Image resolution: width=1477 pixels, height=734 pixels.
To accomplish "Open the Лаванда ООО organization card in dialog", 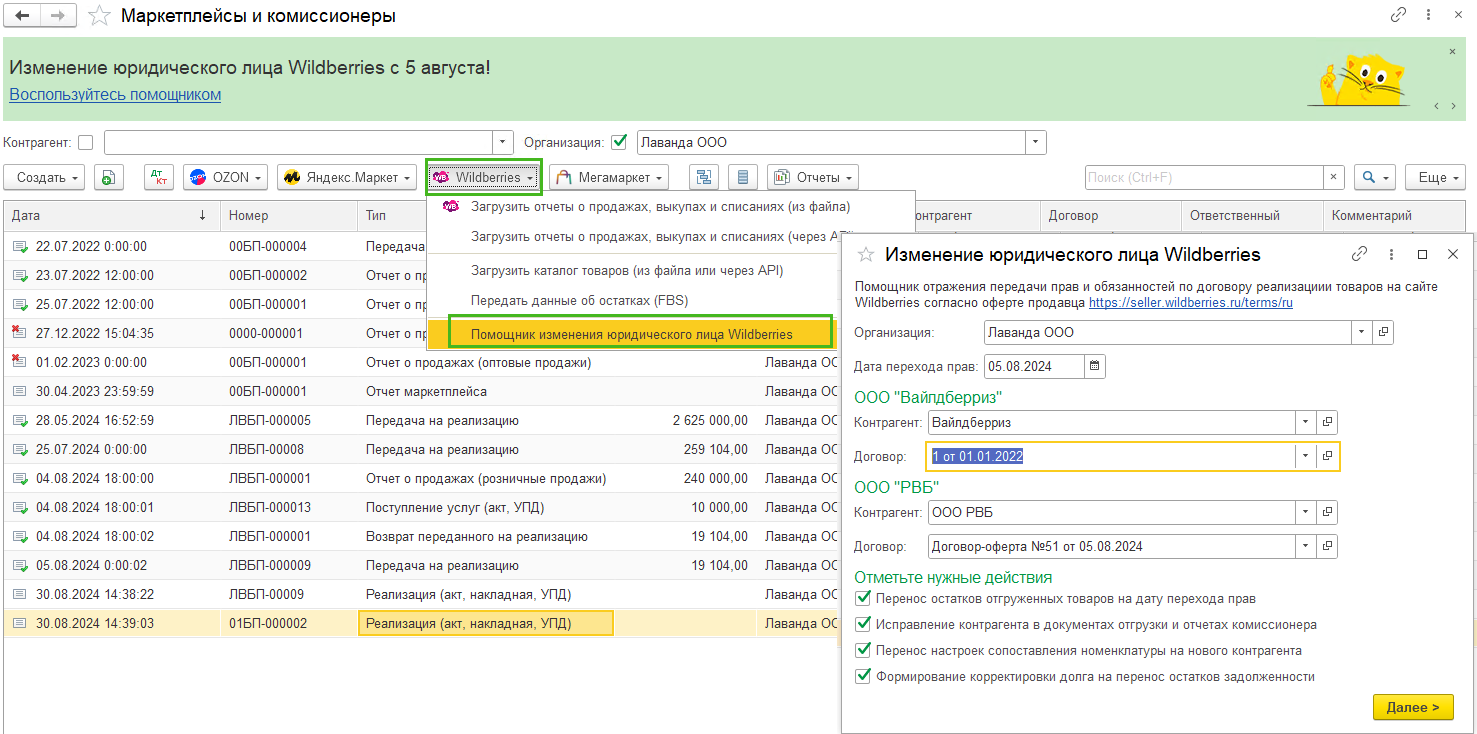I will (1383, 332).
